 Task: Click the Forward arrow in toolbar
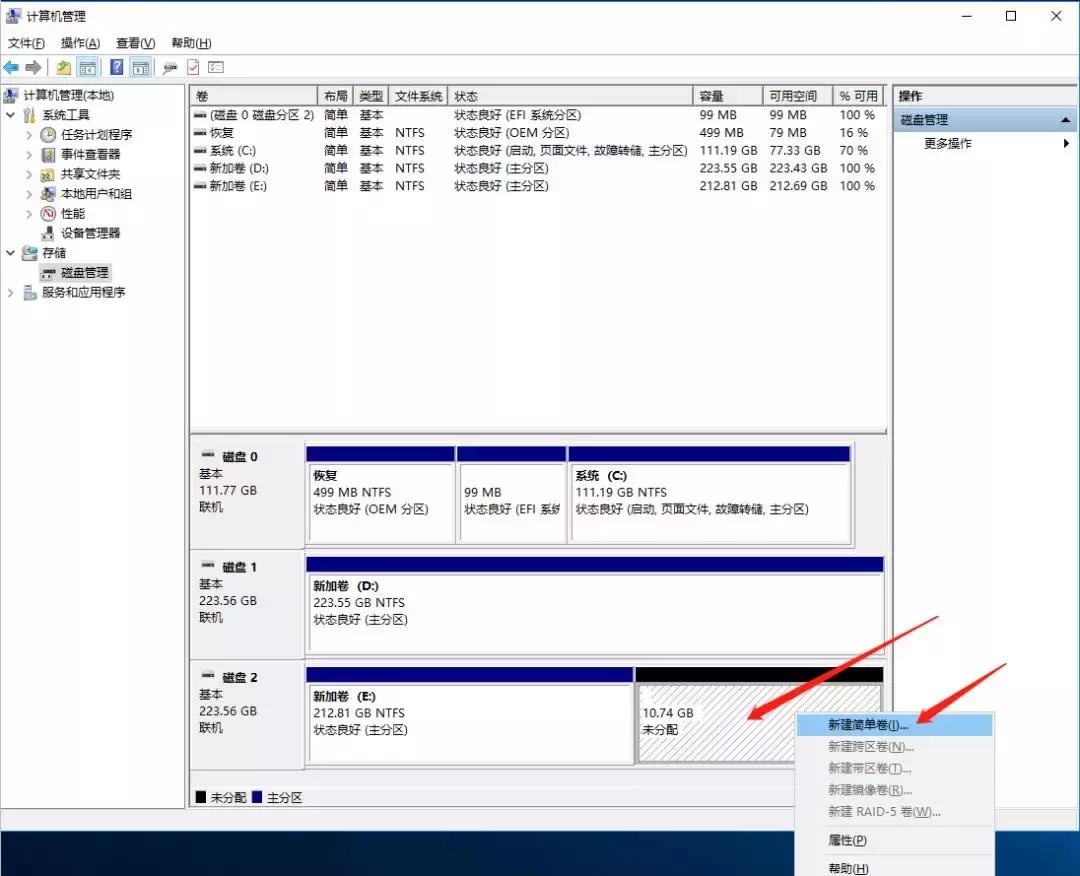pyautogui.click(x=33, y=67)
